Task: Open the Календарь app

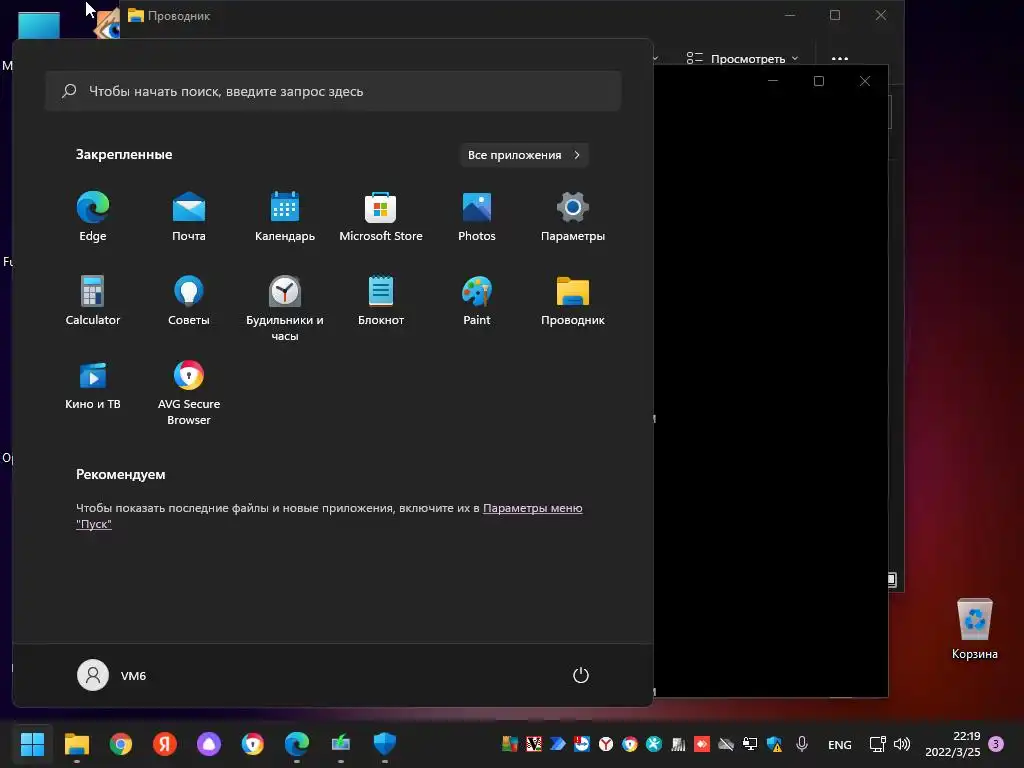Action: coord(285,217)
